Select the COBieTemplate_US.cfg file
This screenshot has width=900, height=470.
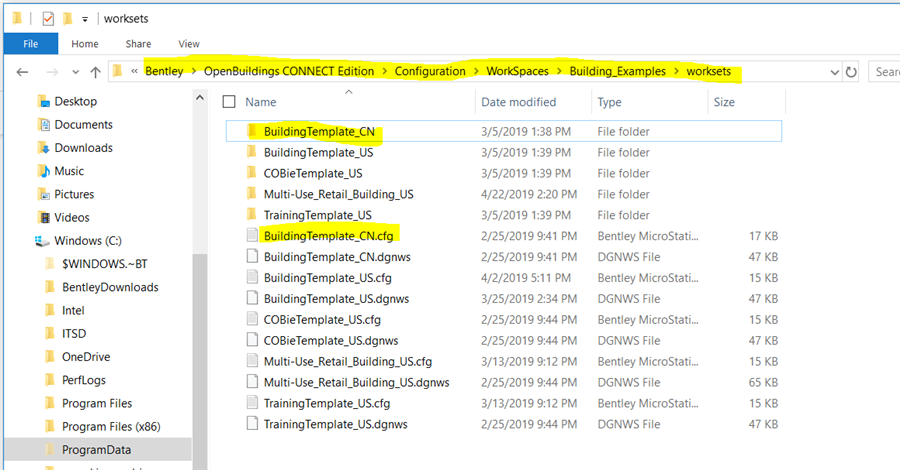coord(322,320)
